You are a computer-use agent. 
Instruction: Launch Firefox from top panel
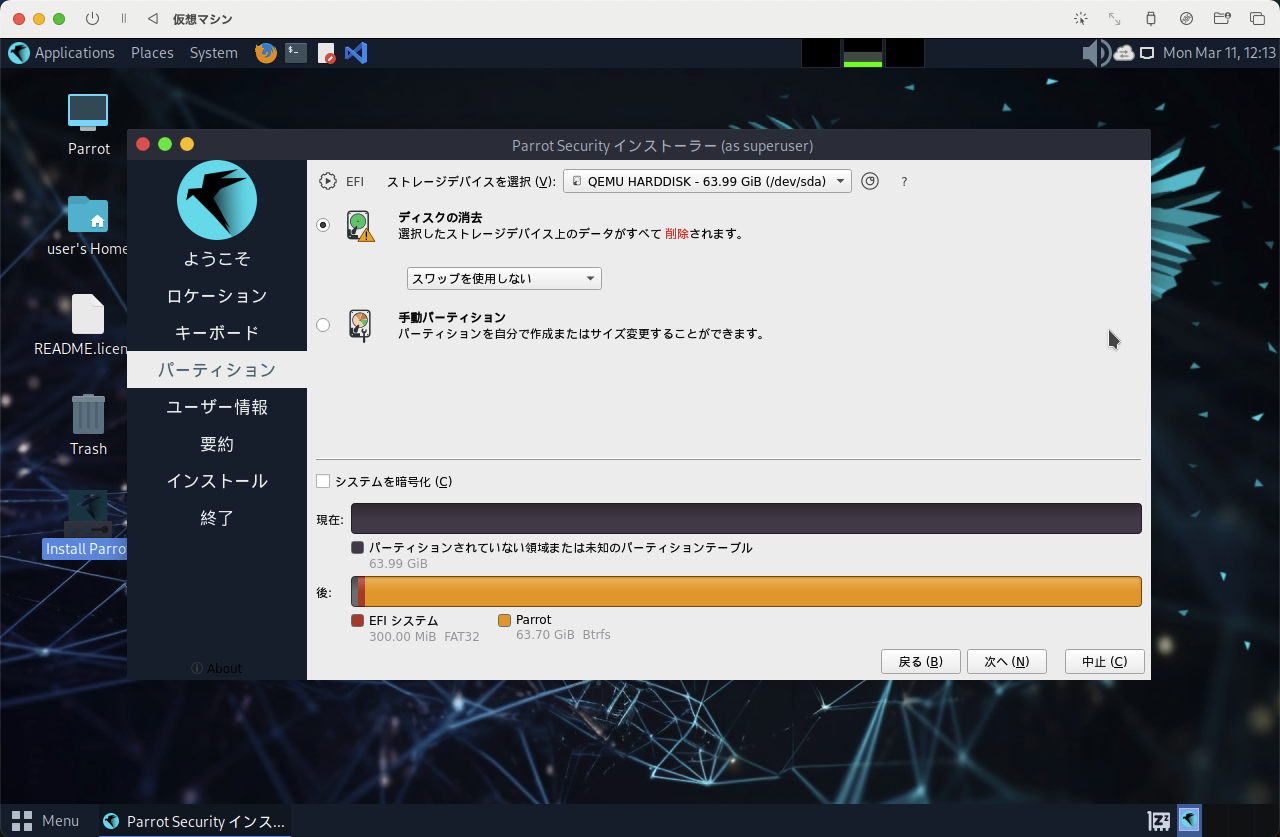point(266,53)
